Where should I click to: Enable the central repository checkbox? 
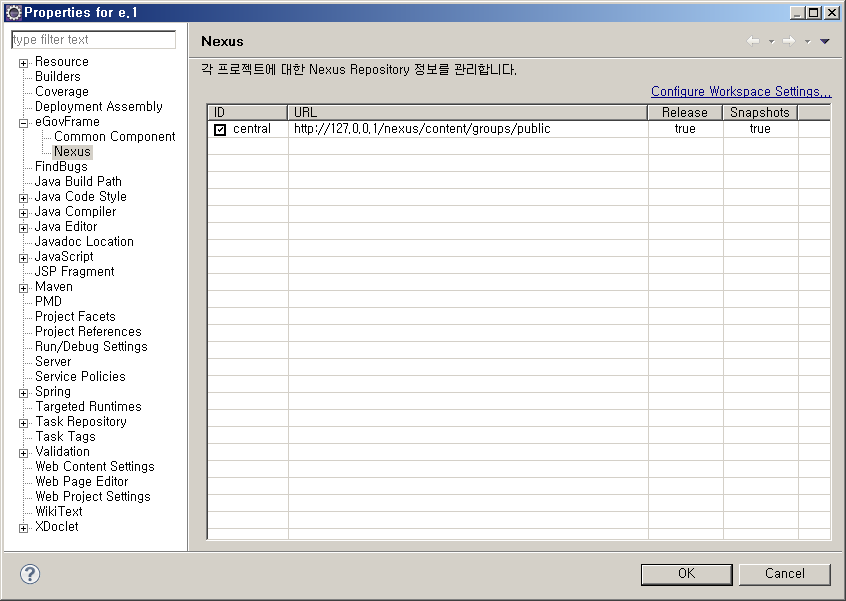click(x=220, y=128)
